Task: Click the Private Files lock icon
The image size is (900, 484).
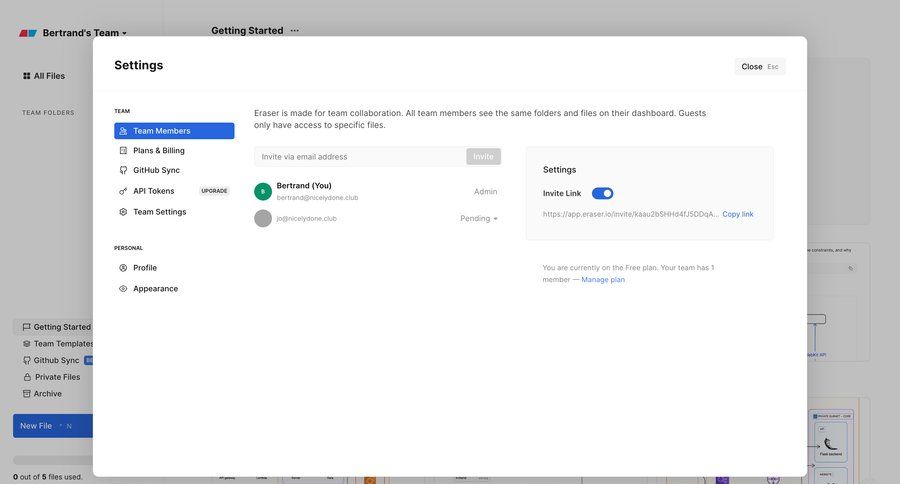Action: pyautogui.click(x=26, y=377)
